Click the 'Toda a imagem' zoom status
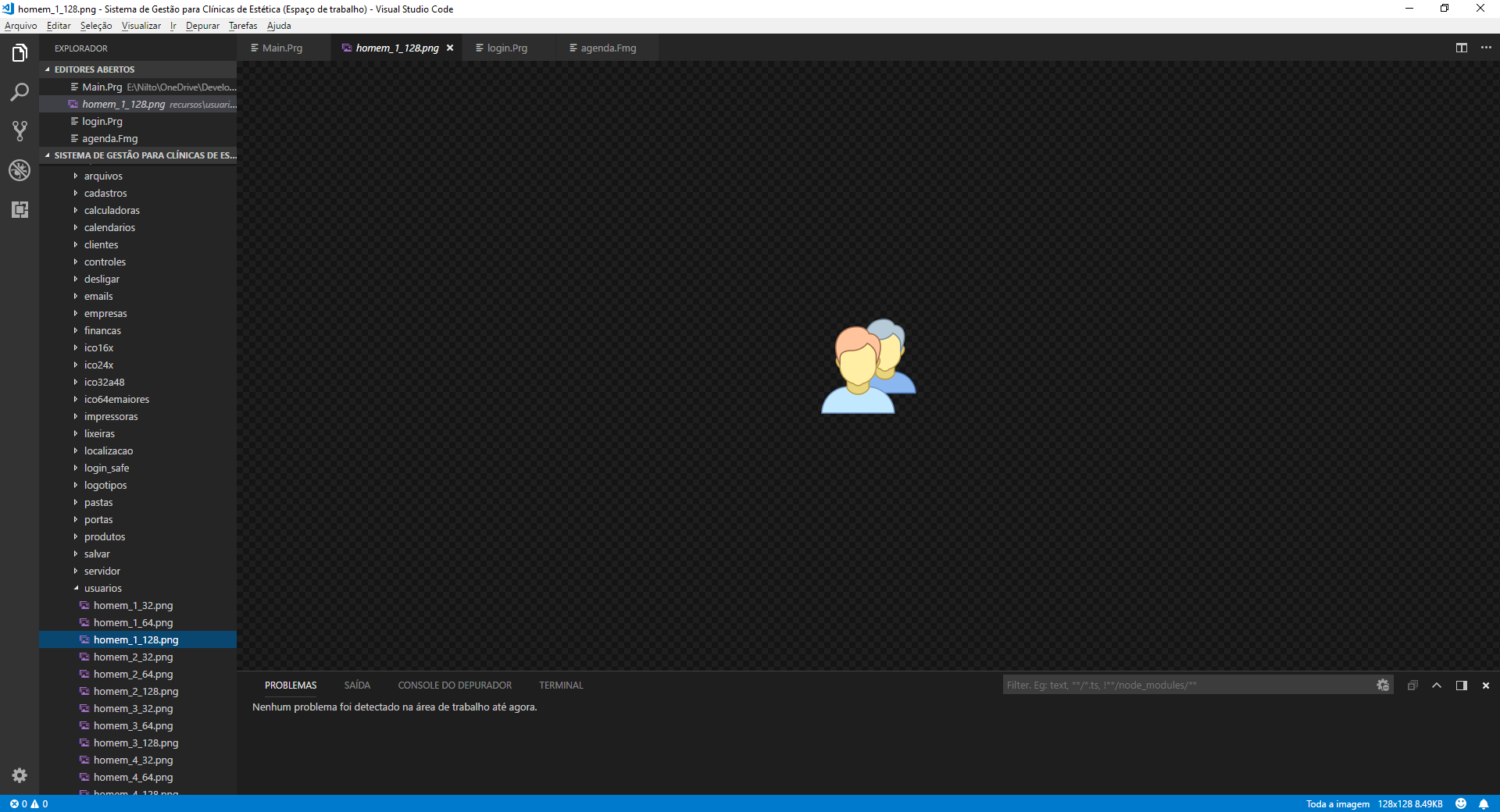The image size is (1500, 812). 1337,804
